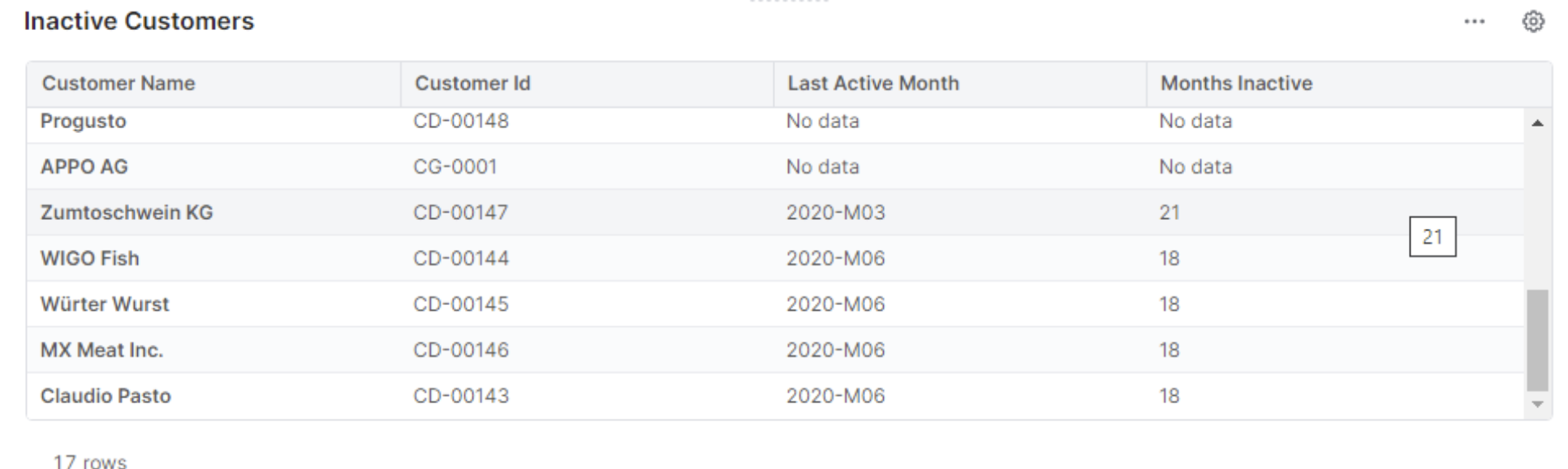
Task: Click the Inactive Customers widget title
Action: (x=139, y=21)
